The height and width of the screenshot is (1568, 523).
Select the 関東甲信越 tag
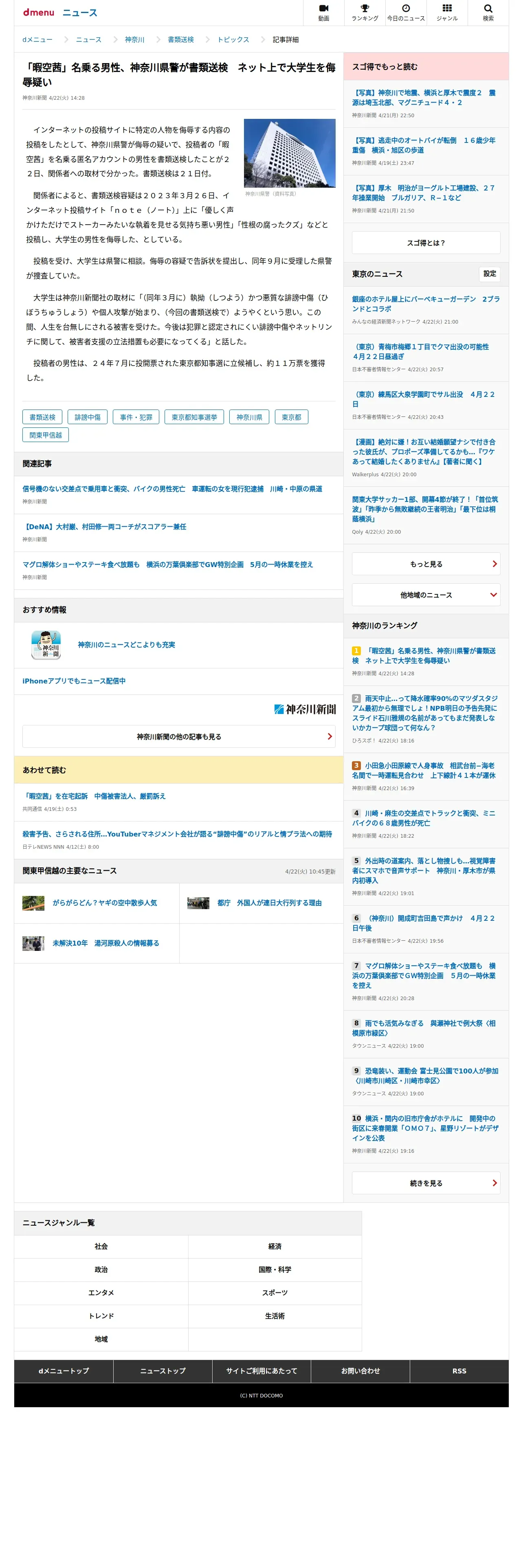46,435
